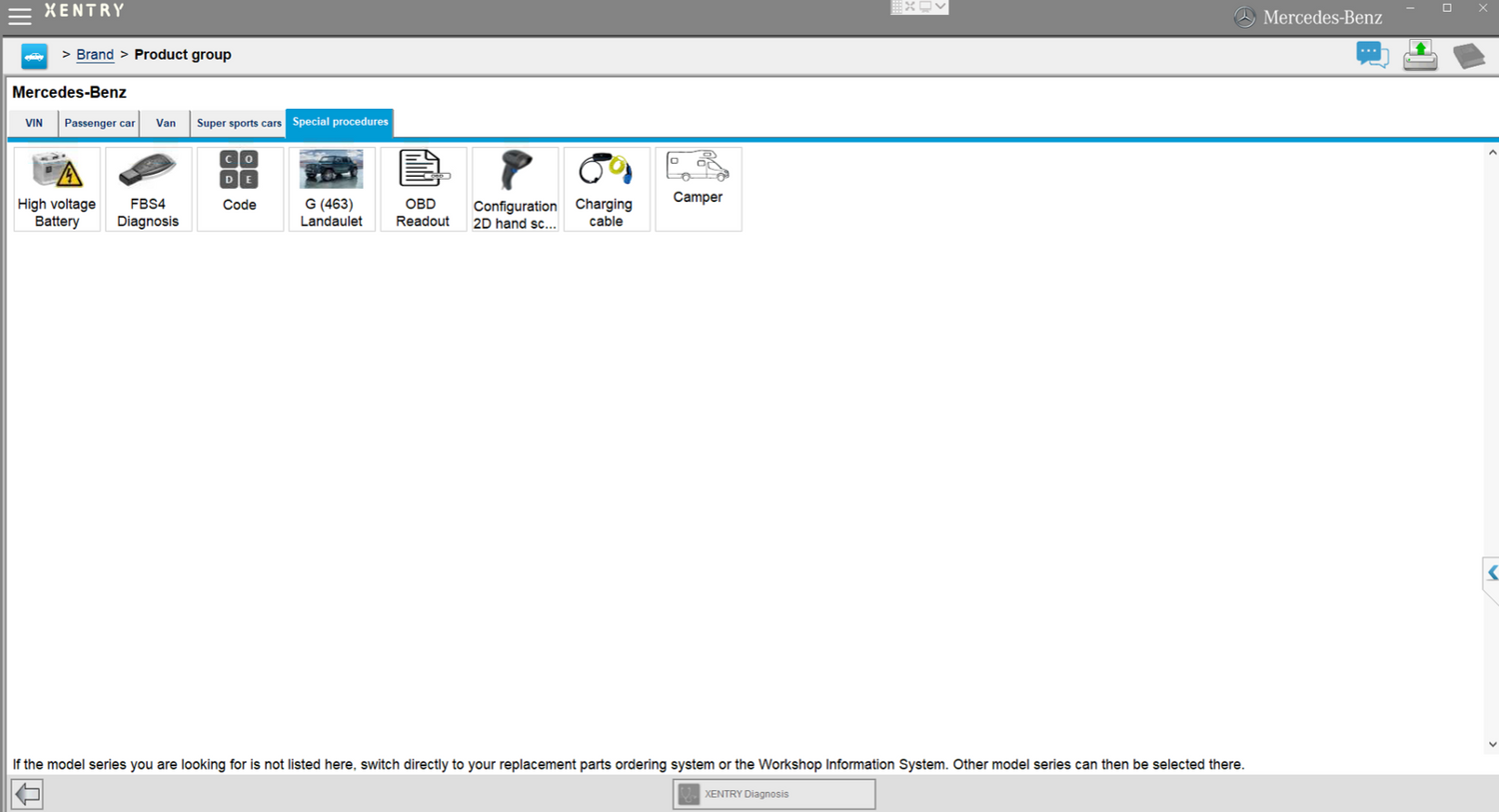Open the top toolbar dropdown arrow
The width and height of the screenshot is (1499, 812).
[x=940, y=6]
